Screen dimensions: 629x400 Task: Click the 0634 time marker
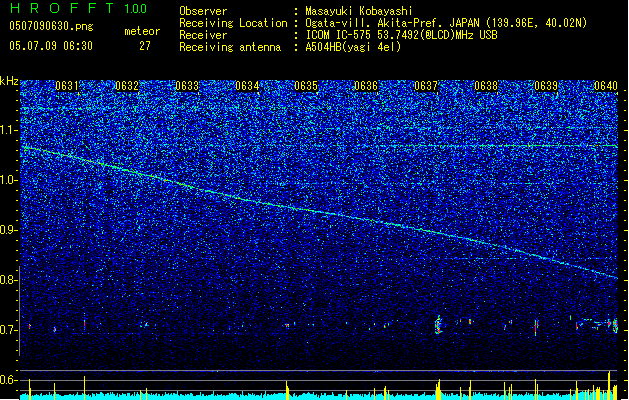point(247,86)
